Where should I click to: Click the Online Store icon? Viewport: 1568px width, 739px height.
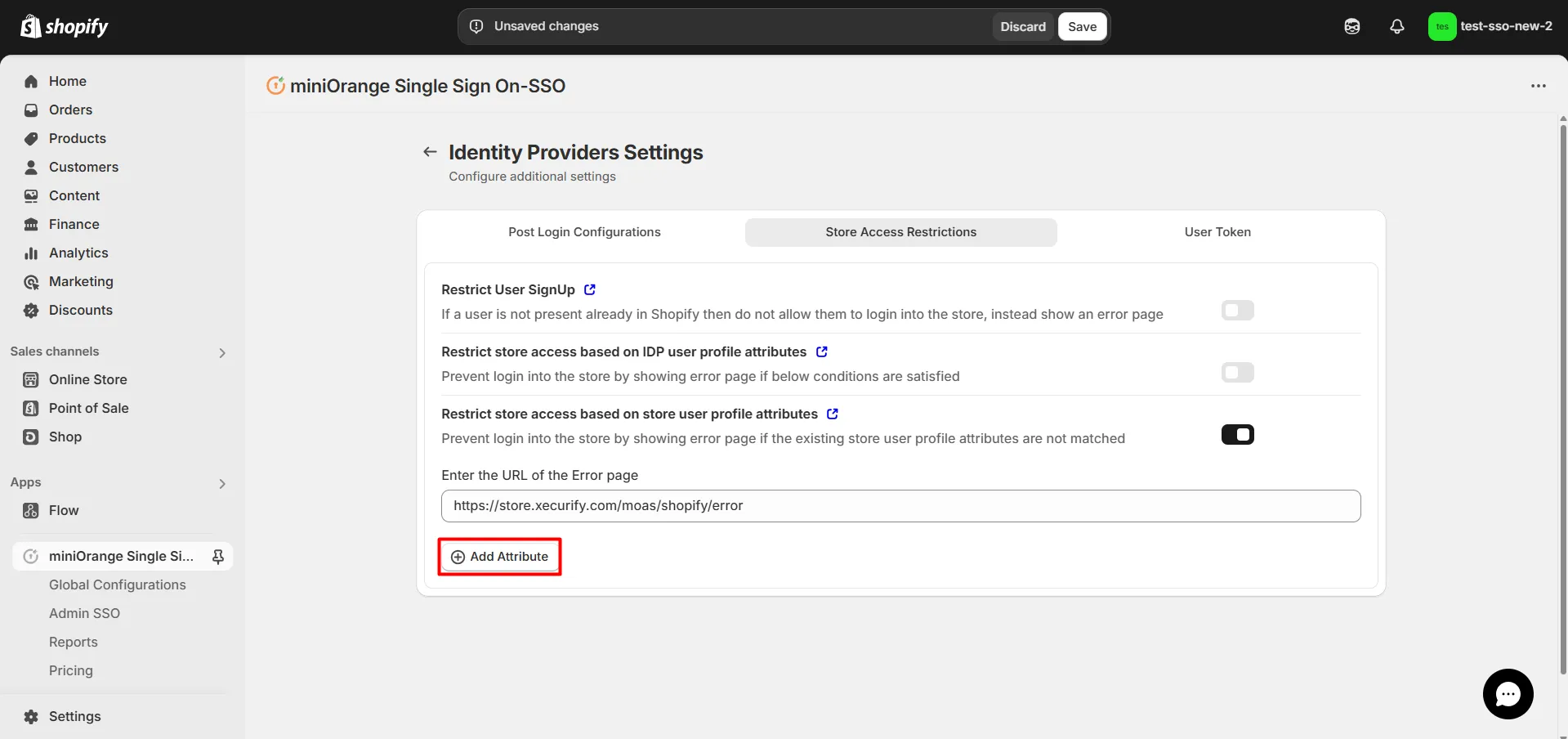[31, 379]
